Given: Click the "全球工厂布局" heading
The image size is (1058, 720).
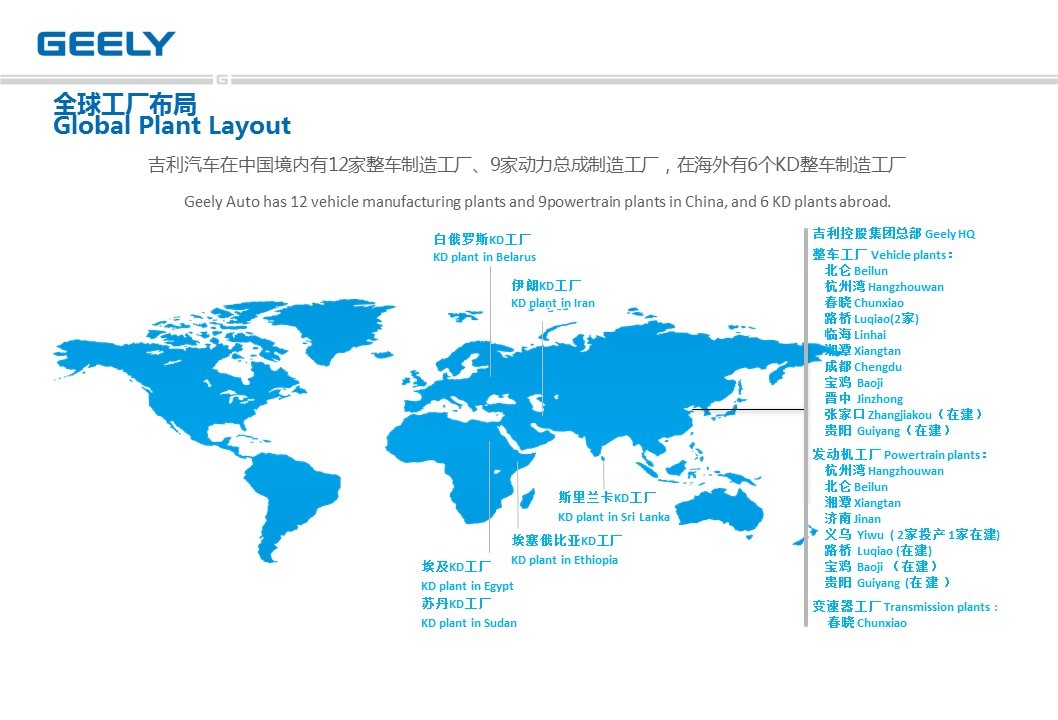Looking at the screenshot, I should pyautogui.click(x=125, y=104).
